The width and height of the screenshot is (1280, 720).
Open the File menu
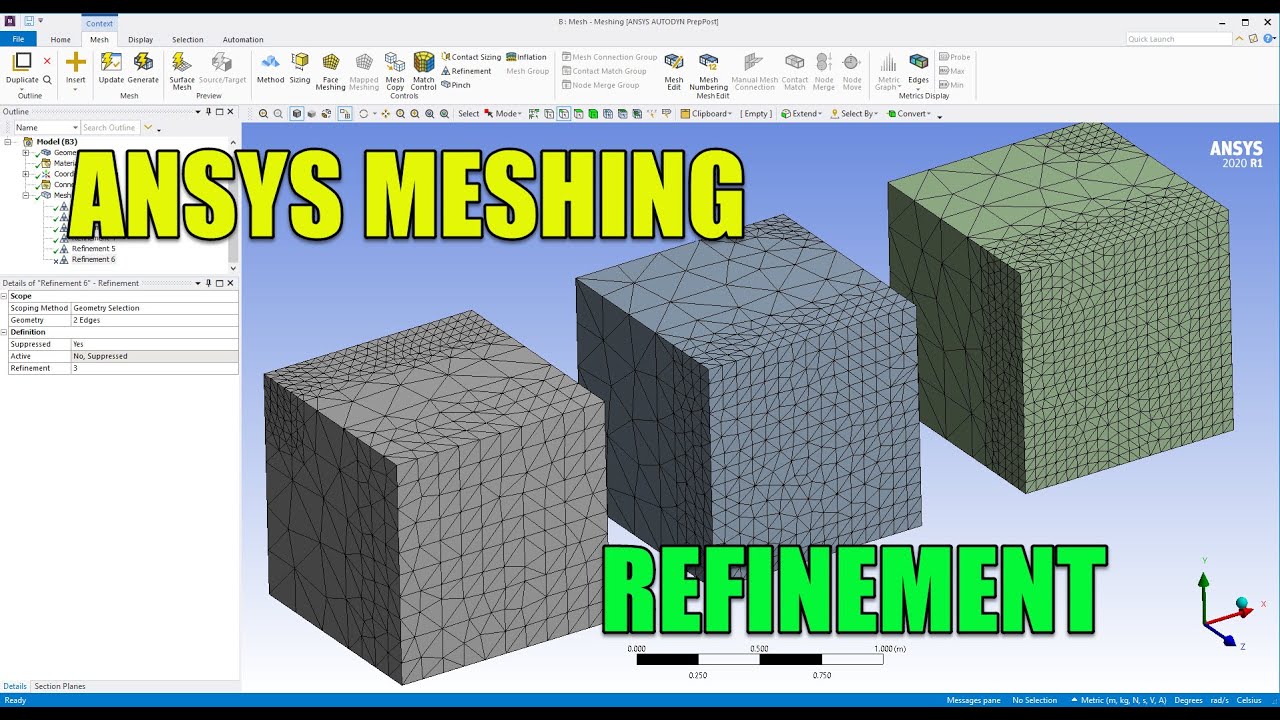(x=18, y=39)
